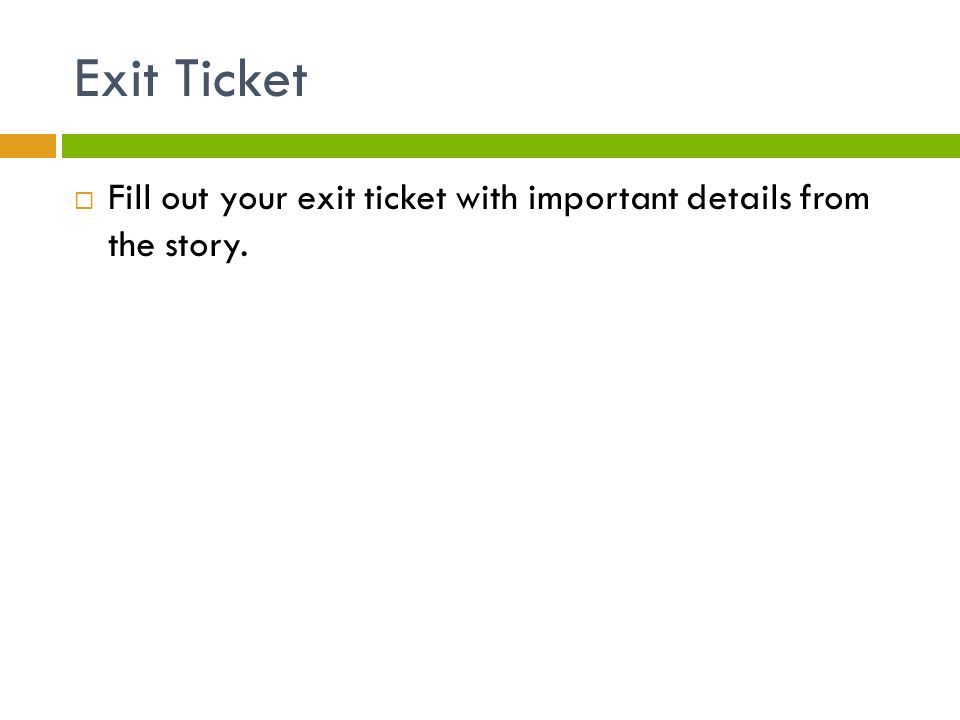Click the period after story
This screenshot has height=720, width=960.
pos(244,255)
